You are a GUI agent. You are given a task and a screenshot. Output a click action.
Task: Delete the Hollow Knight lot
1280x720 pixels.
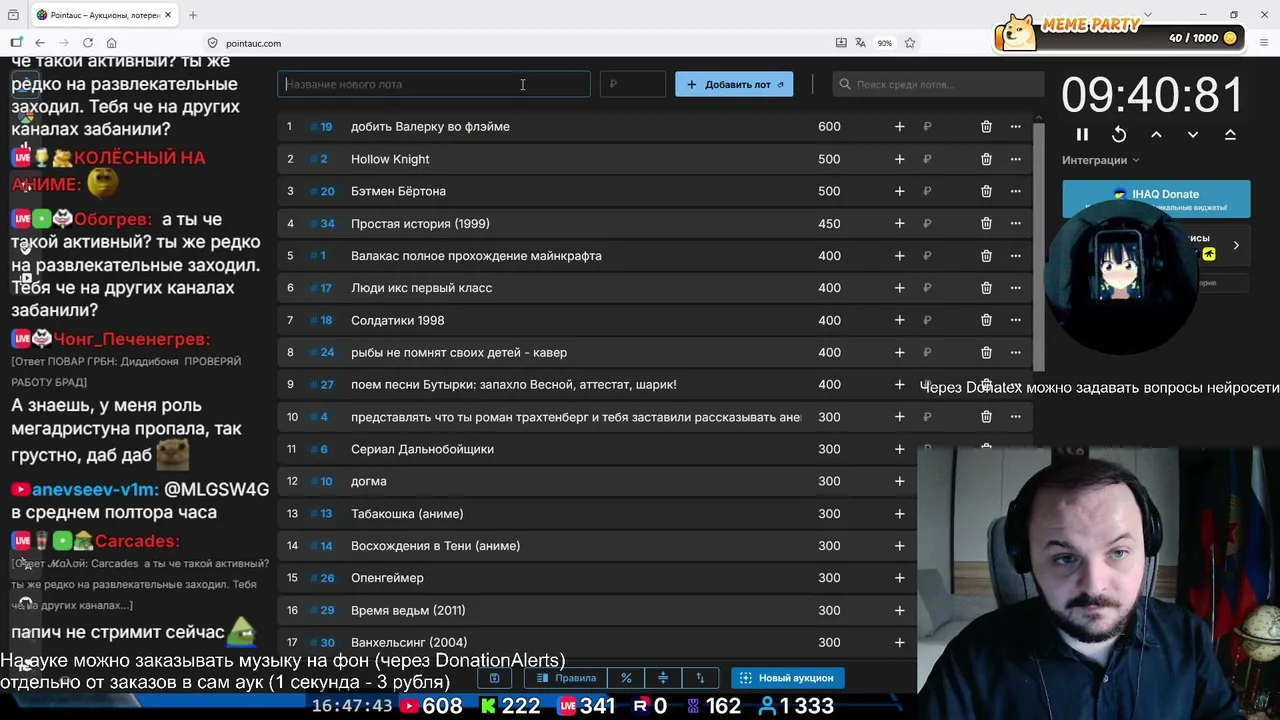click(986, 159)
